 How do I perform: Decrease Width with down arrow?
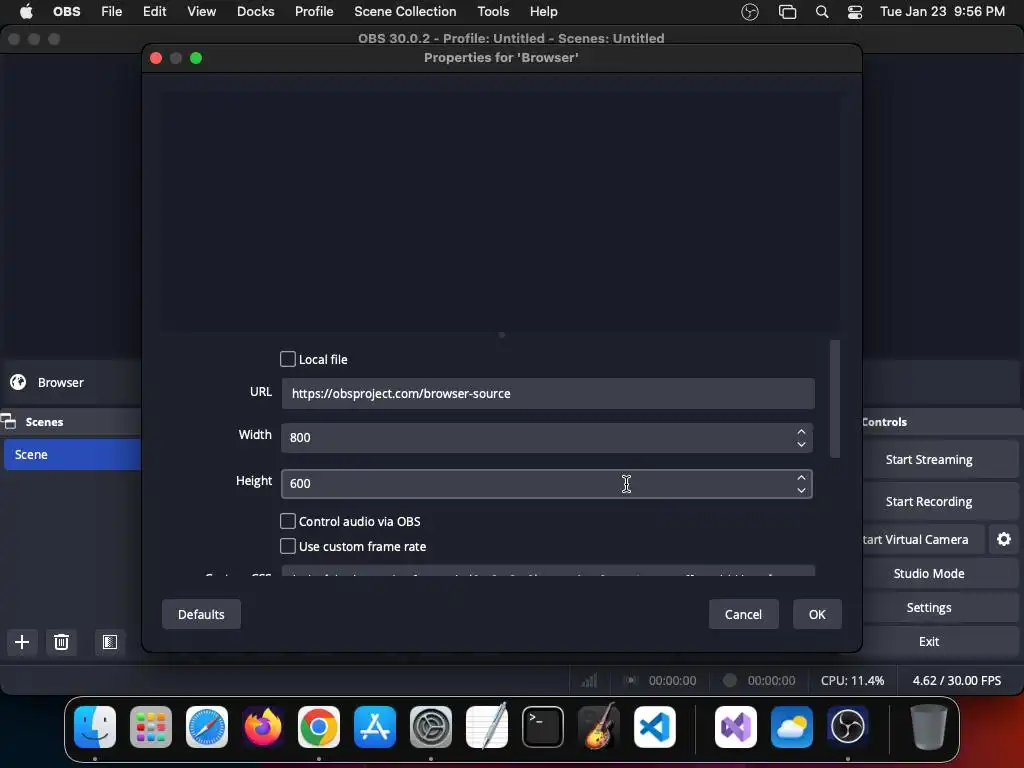point(801,444)
